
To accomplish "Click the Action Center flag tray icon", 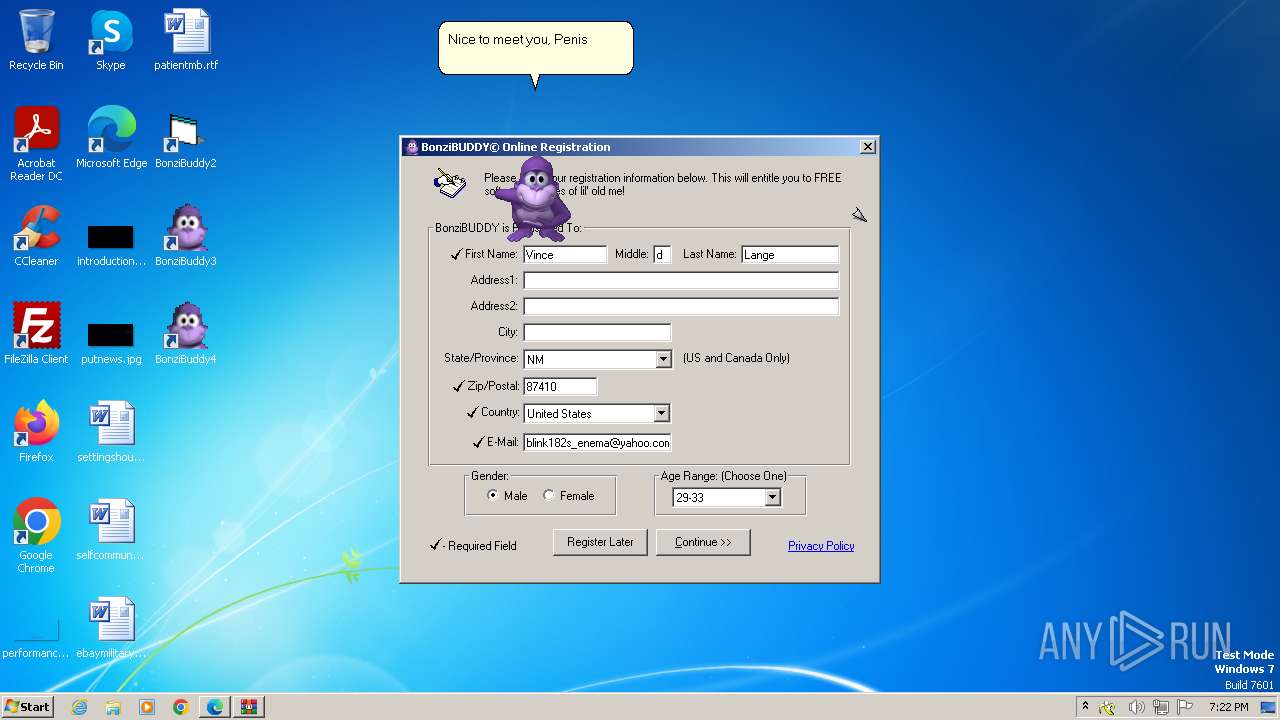I will 1185,707.
